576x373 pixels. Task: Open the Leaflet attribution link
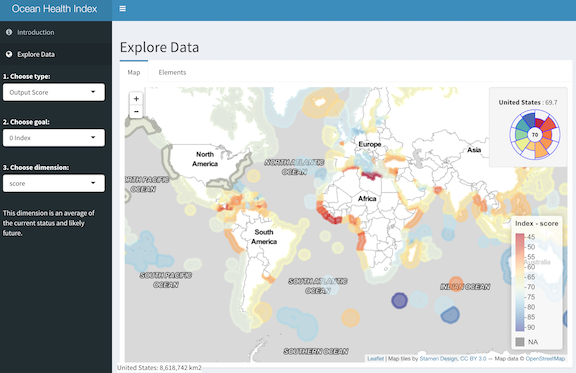coord(375,358)
